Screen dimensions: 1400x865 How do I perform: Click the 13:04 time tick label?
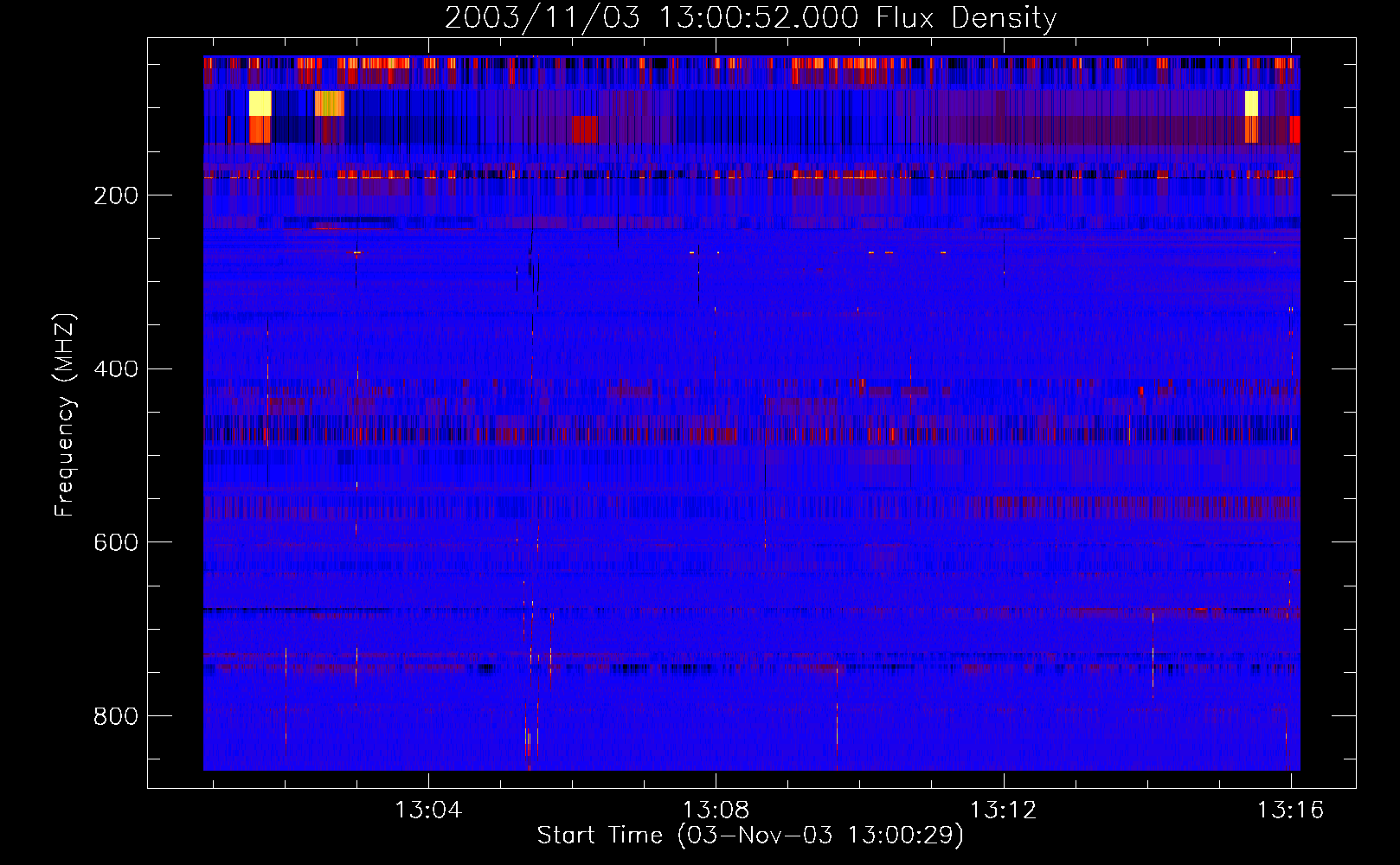(x=428, y=811)
